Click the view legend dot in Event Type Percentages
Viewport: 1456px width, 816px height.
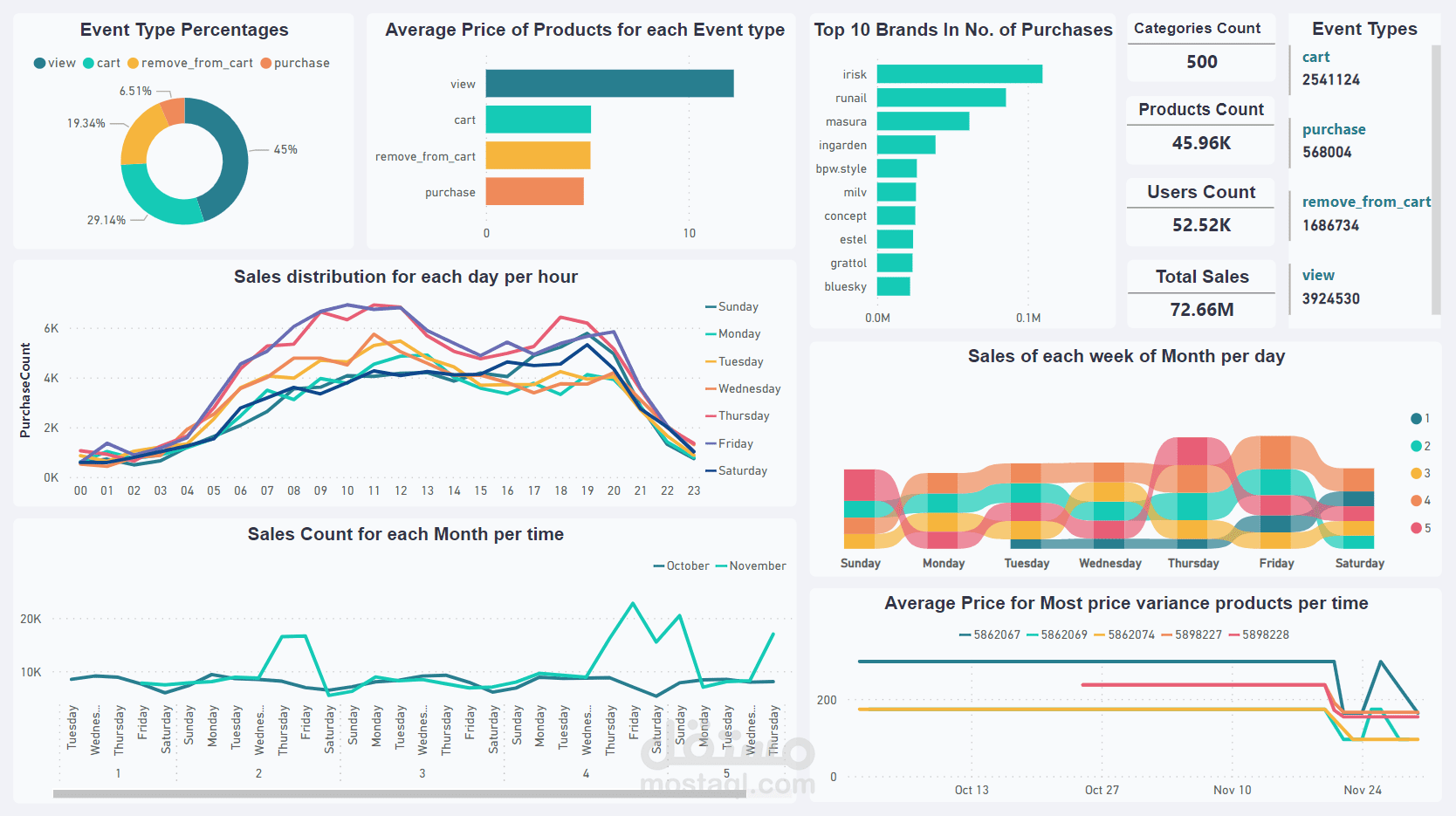39,63
